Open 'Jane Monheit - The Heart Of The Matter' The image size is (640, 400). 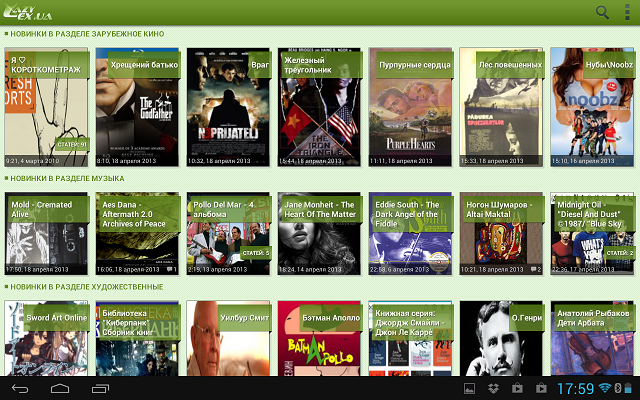(319, 233)
